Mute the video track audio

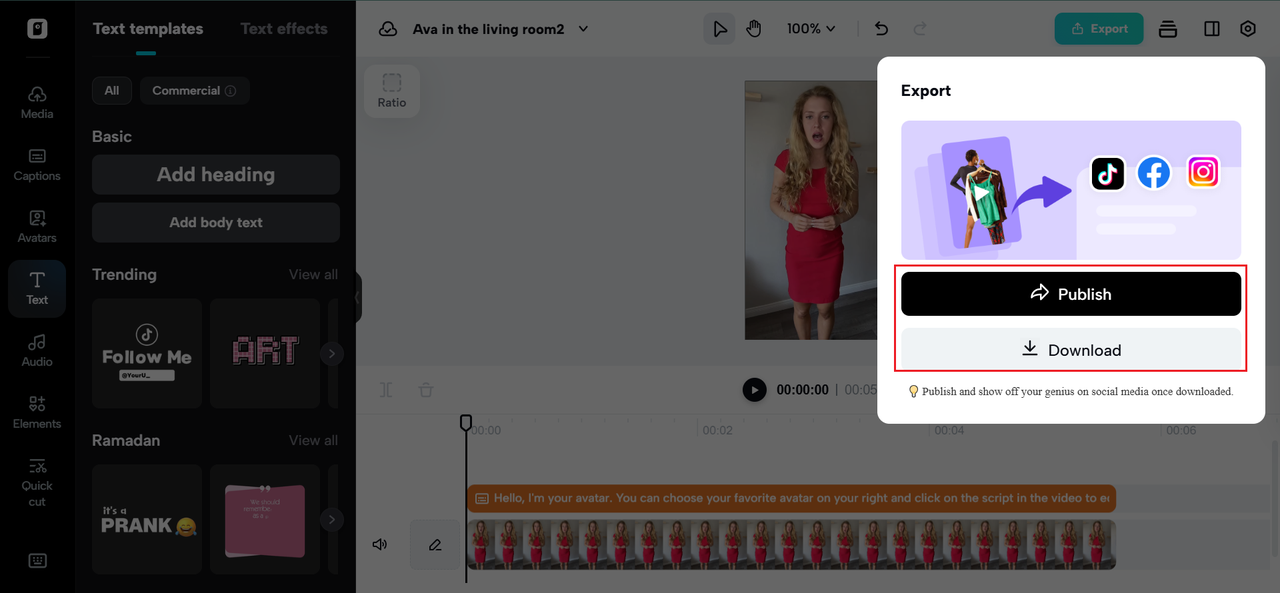pos(380,545)
